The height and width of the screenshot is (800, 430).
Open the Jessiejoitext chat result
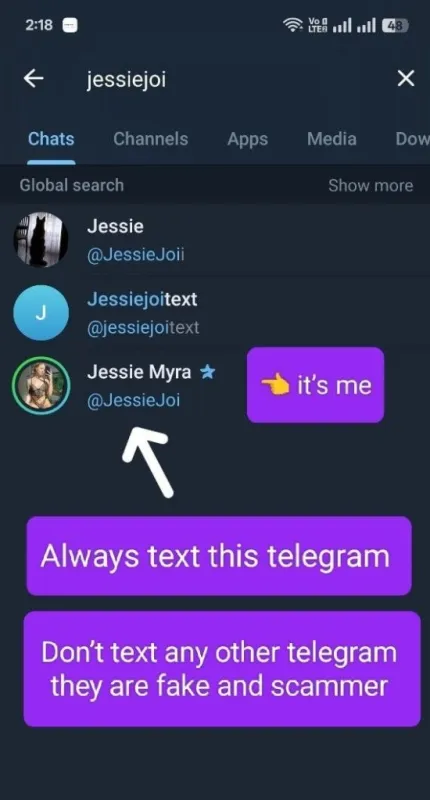pyautogui.click(x=215, y=313)
